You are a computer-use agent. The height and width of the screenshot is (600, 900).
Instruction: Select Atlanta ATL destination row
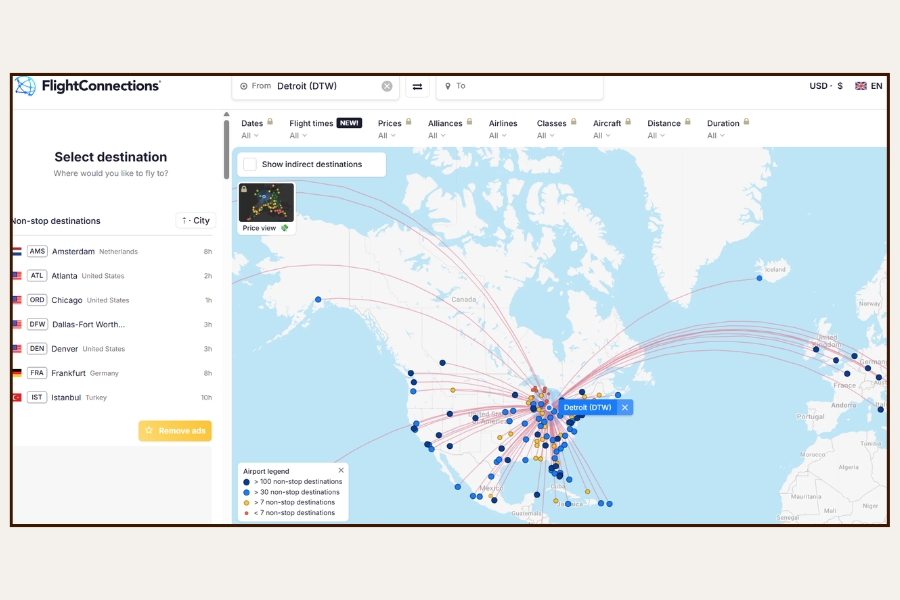[x=112, y=276]
